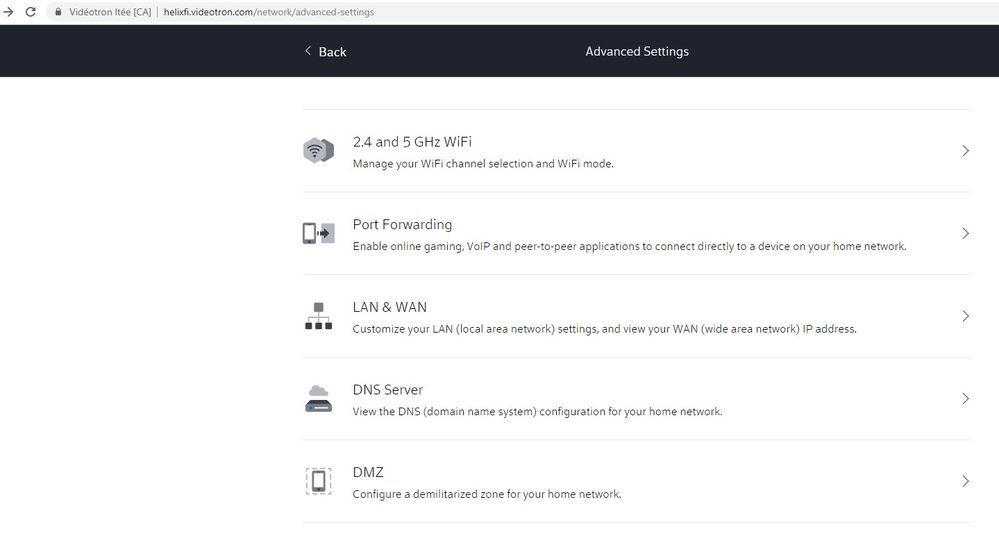The image size is (999, 543).
Task: Expand the 2.4 and 5 GHz WiFi row chevron
Action: pyautogui.click(x=965, y=151)
